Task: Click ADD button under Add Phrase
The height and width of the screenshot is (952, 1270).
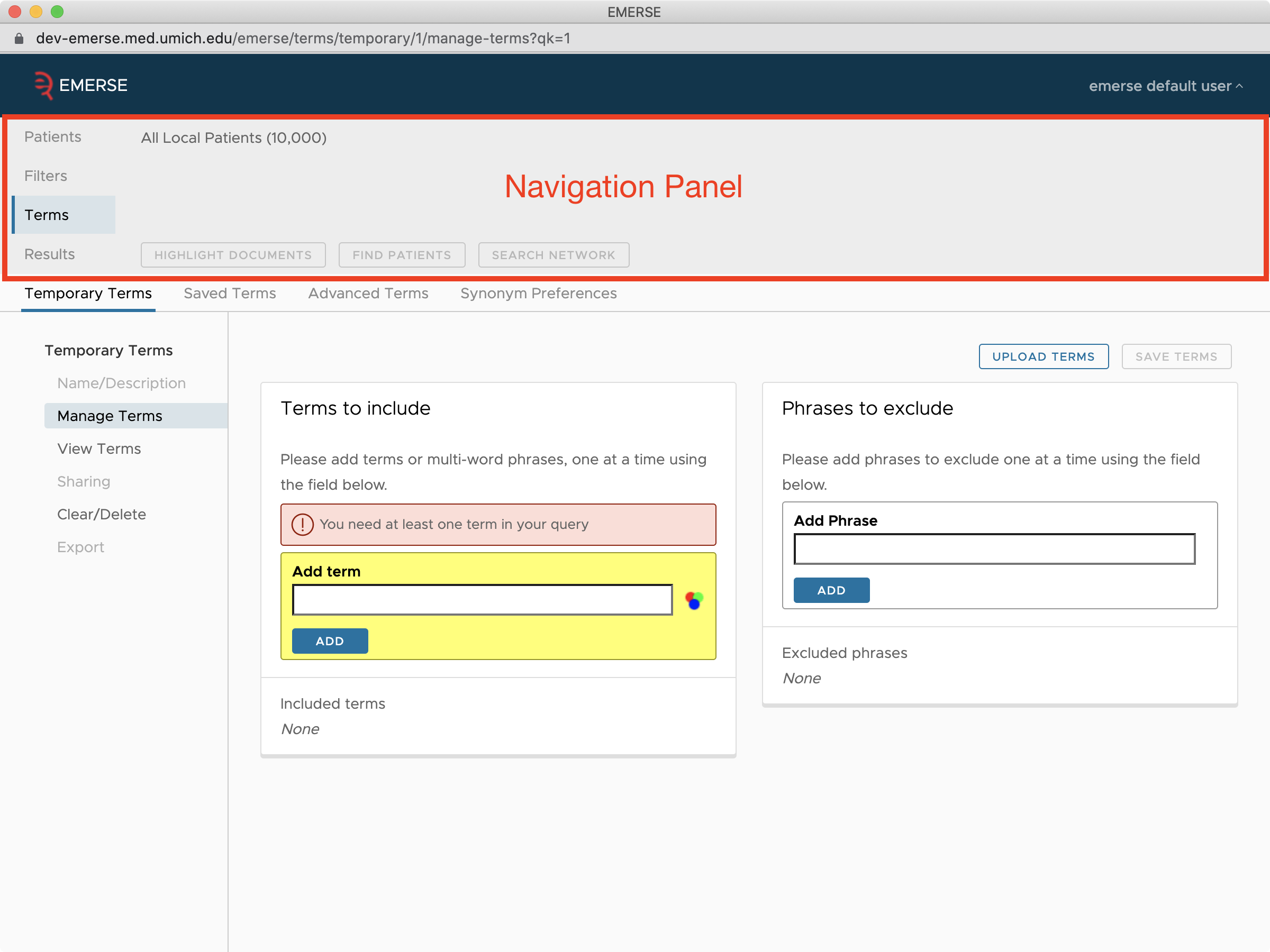Action: click(x=831, y=590)
